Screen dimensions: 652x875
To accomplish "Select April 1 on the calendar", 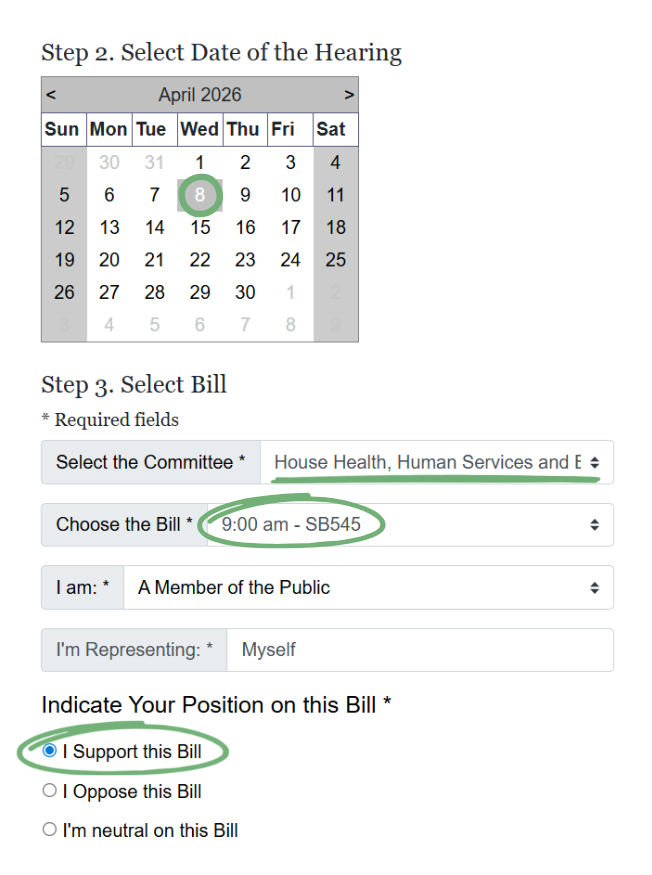I will point(200,163).
